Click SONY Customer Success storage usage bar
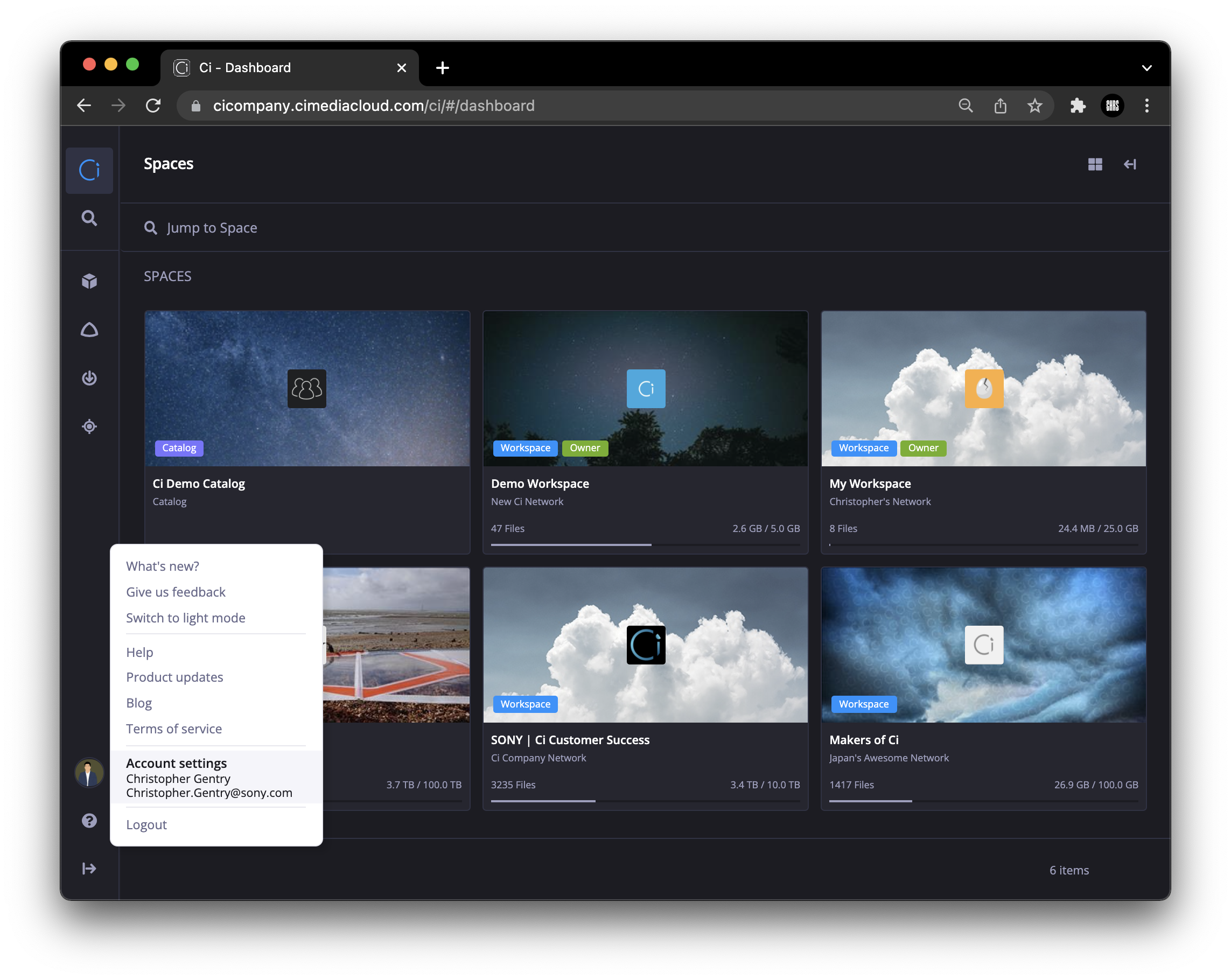1231x980 pixels. [x=645, y=801]
